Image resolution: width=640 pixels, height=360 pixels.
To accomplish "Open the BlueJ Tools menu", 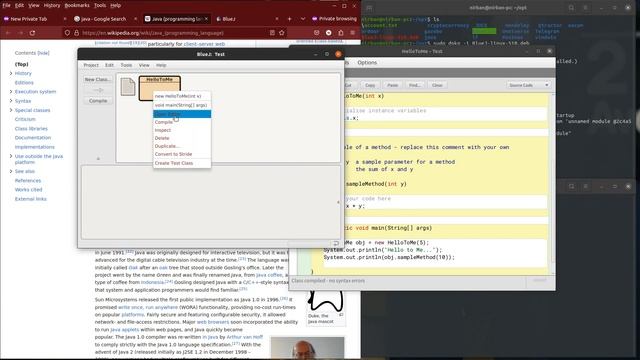I will [x=126, y=65].
